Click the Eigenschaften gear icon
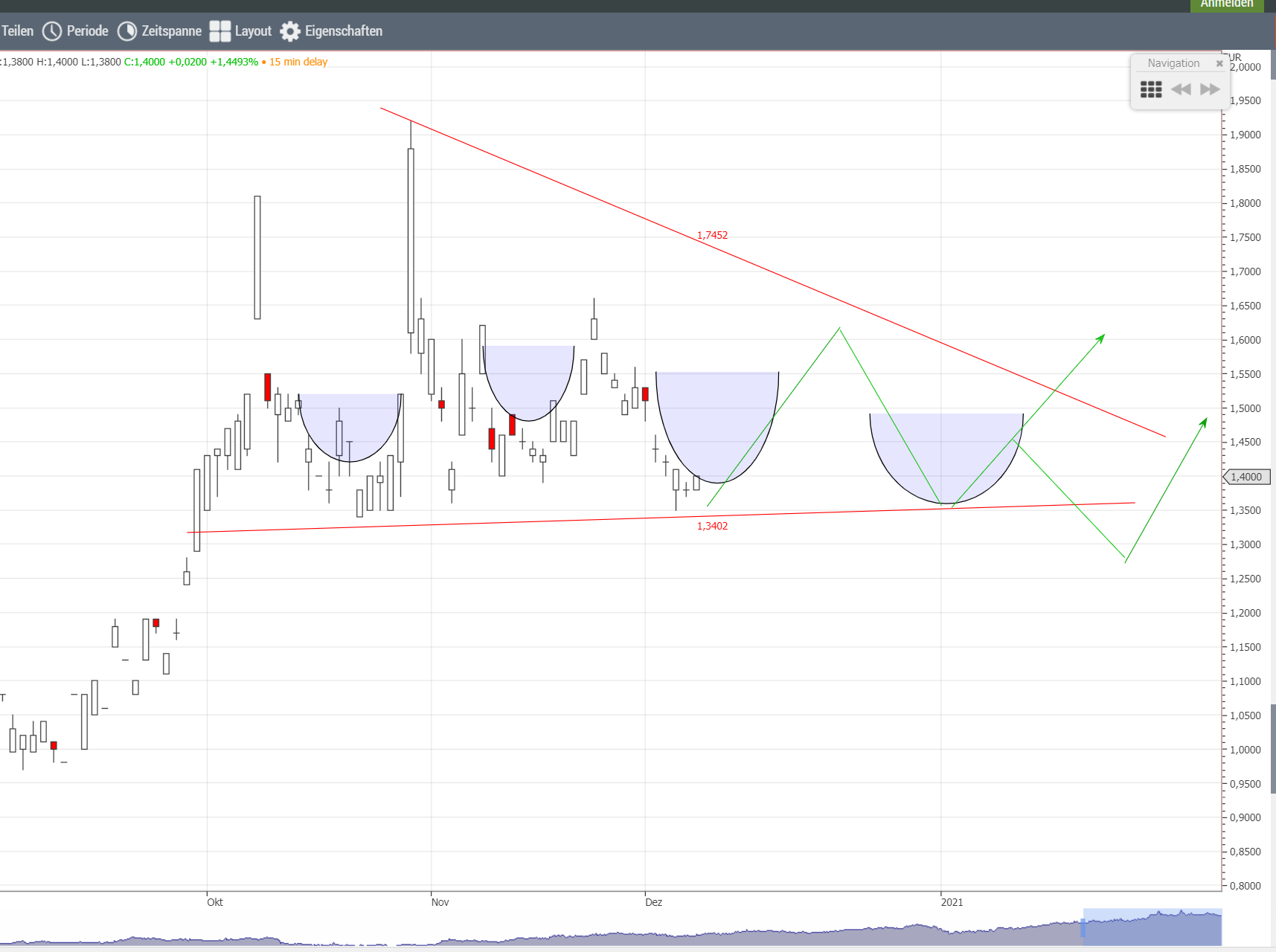This screenshot has width=1276, height=952. click(290, 31)
